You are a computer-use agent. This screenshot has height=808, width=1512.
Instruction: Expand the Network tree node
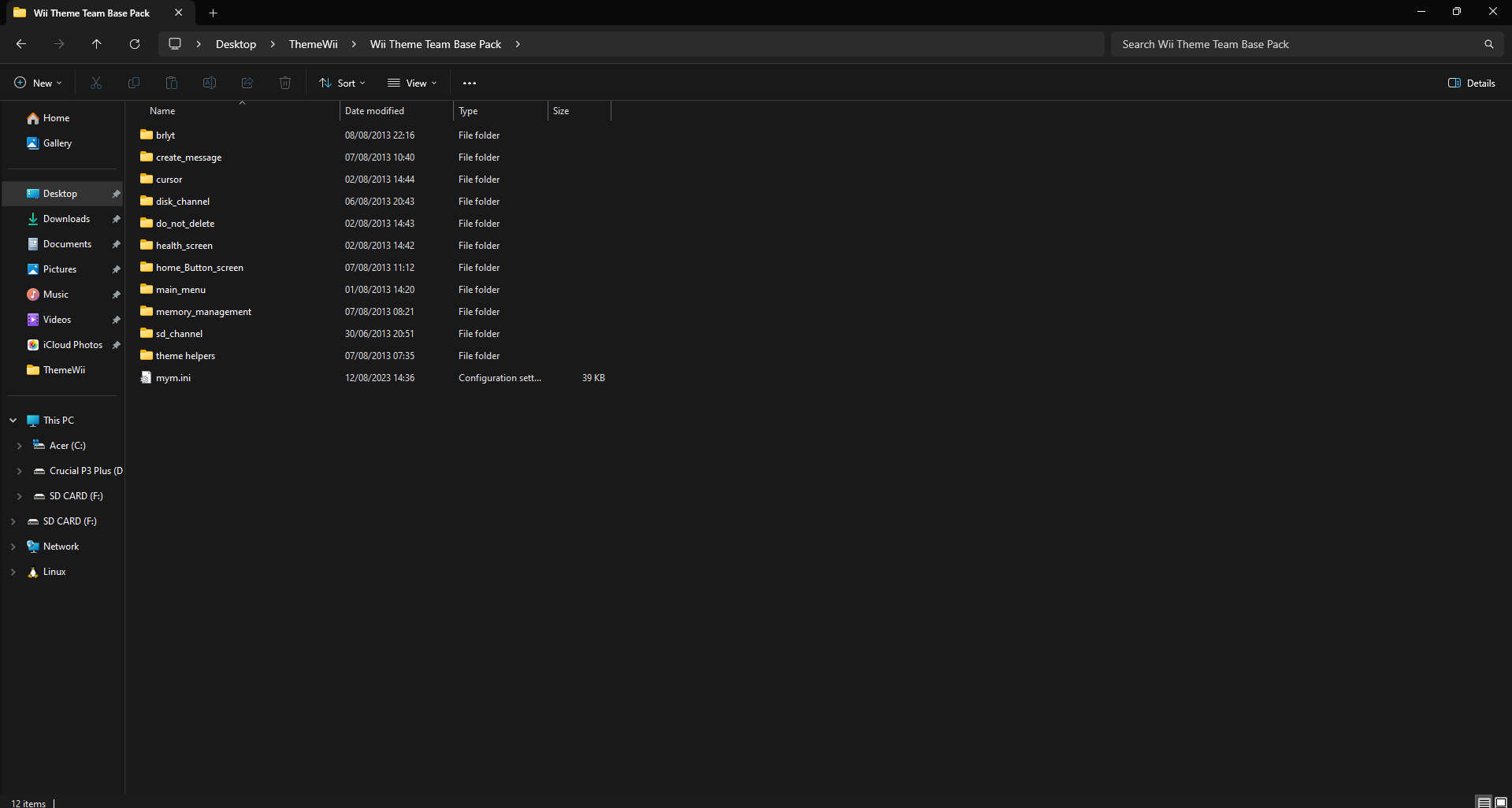13,547
